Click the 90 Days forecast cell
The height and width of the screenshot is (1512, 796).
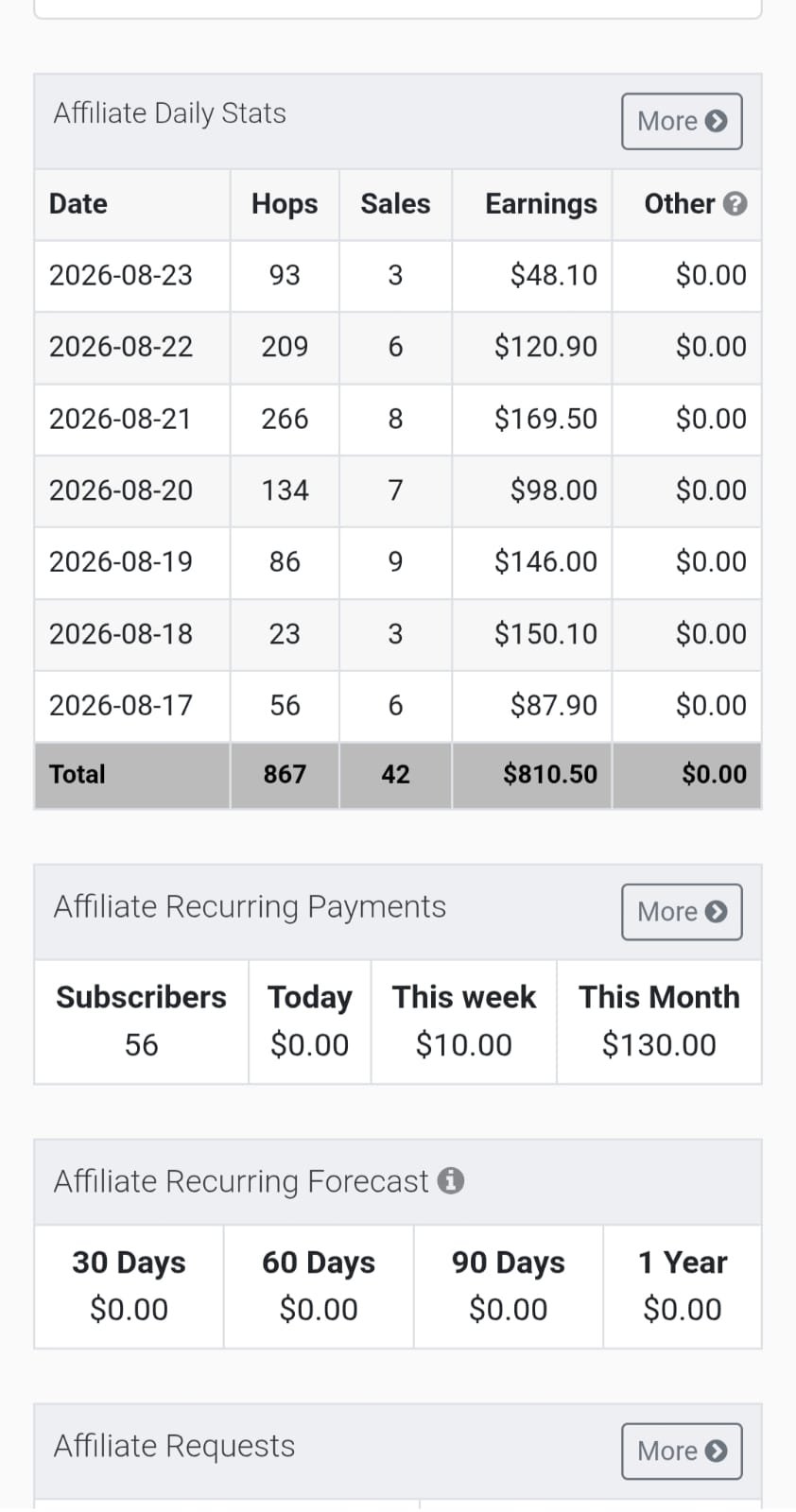click(x=509, y=1286)
